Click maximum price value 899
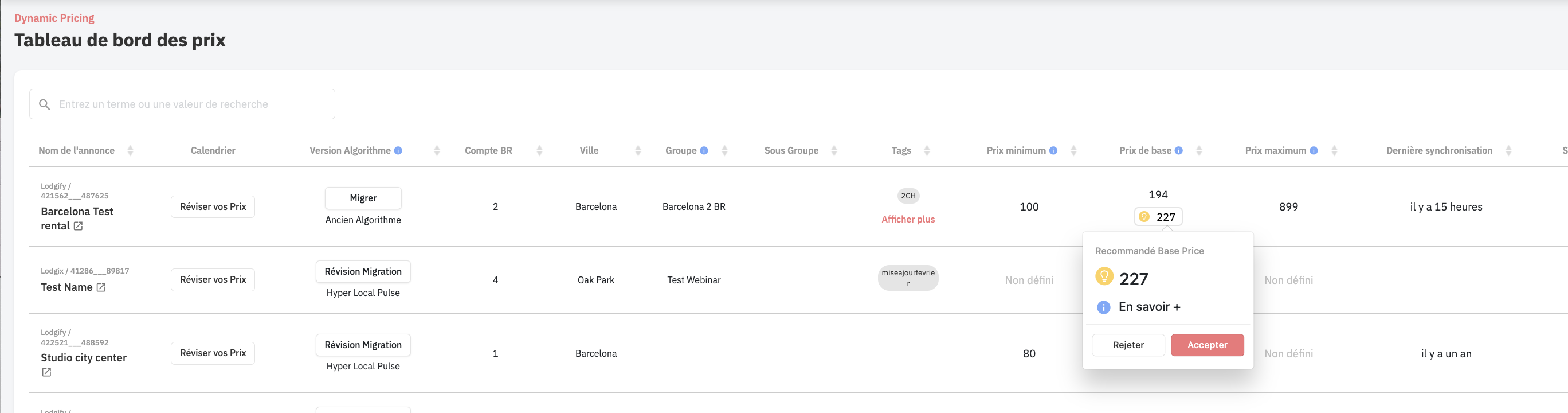The image size is (1568, 413). [1288, 206]
